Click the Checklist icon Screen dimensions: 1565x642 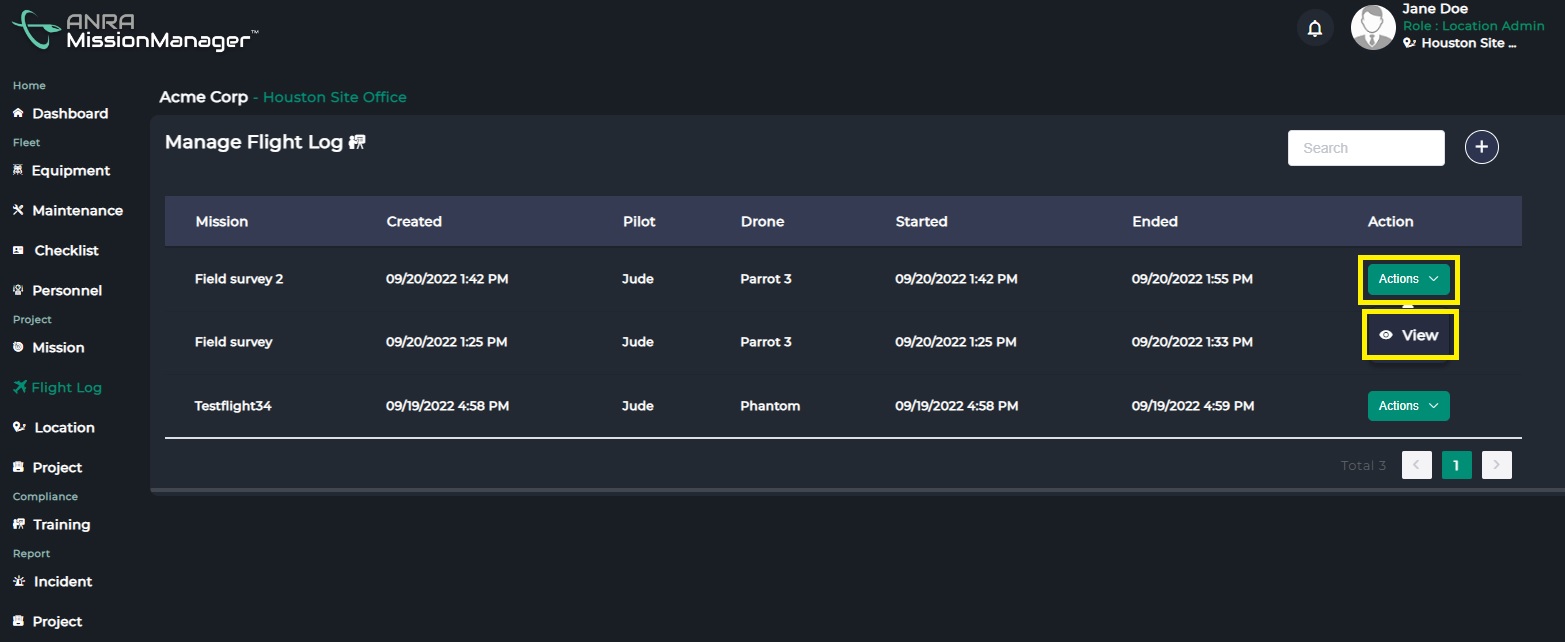pos(17,250)
